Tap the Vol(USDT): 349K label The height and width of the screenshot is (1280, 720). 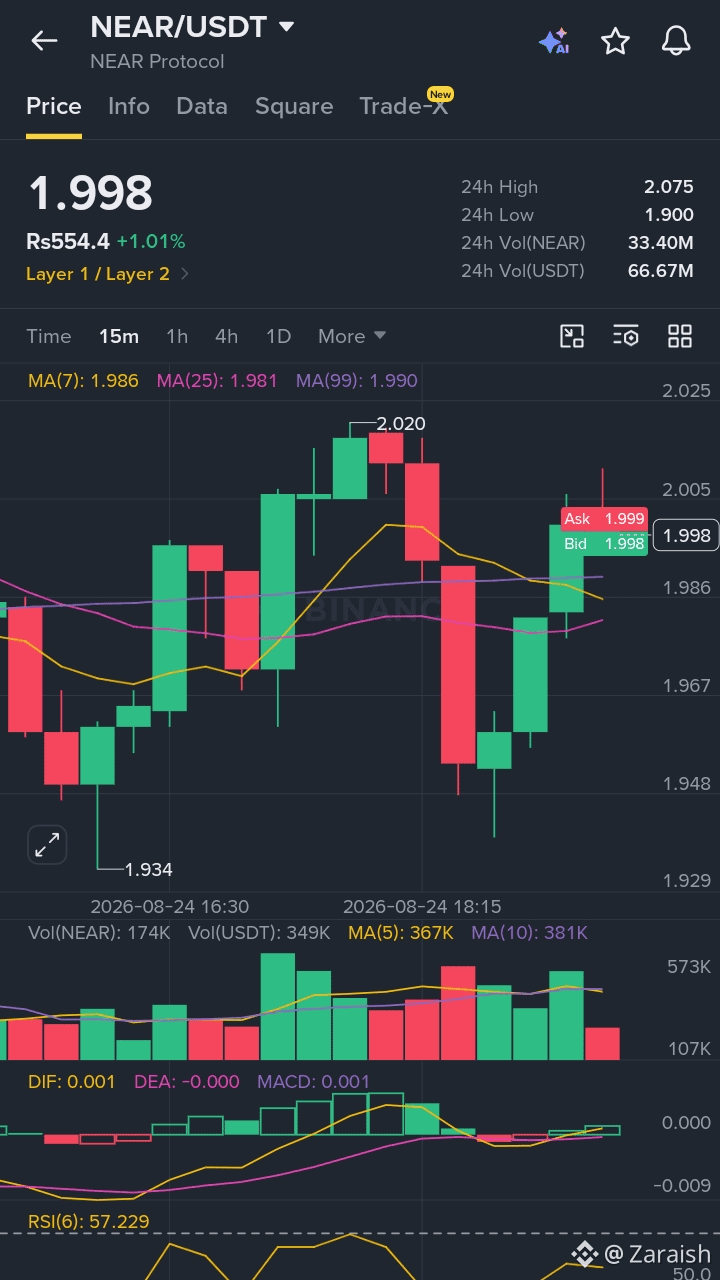click(x=259, y=933)
